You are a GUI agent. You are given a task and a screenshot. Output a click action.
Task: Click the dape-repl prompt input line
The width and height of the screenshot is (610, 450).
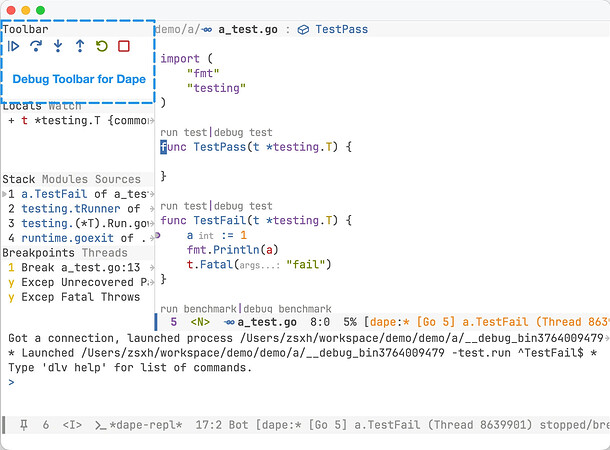click(100, 382)
